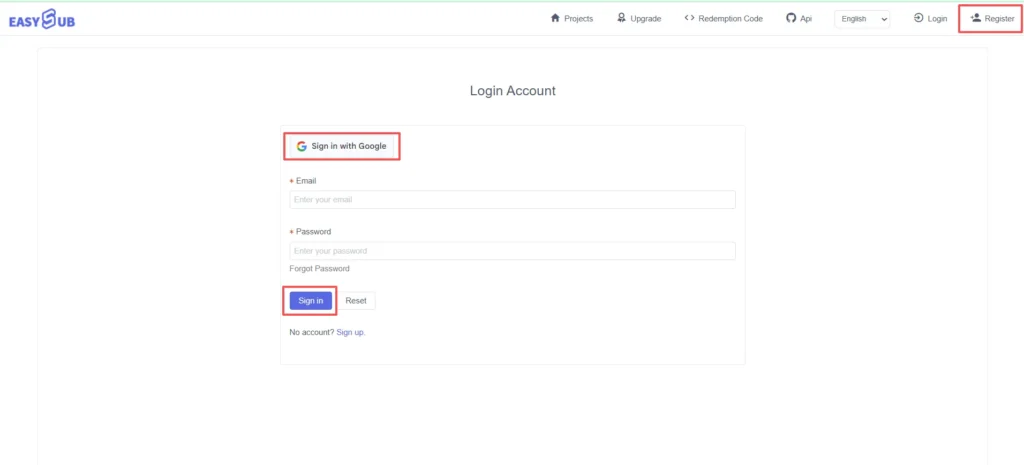
Task: Click the Password field label
Action: pos(313,231)
